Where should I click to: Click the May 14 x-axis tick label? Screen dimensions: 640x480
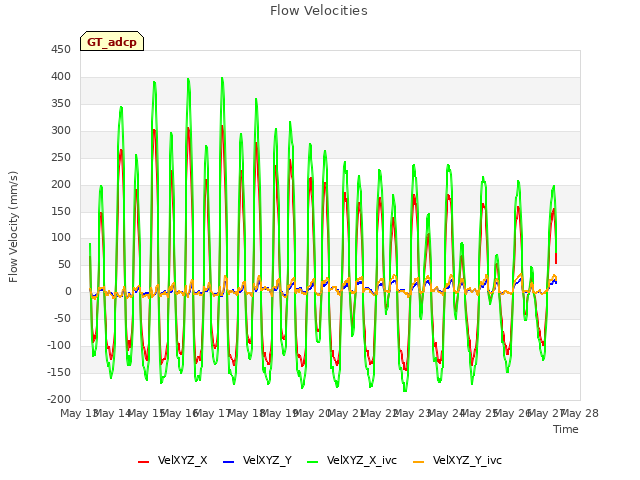(112, 413)
